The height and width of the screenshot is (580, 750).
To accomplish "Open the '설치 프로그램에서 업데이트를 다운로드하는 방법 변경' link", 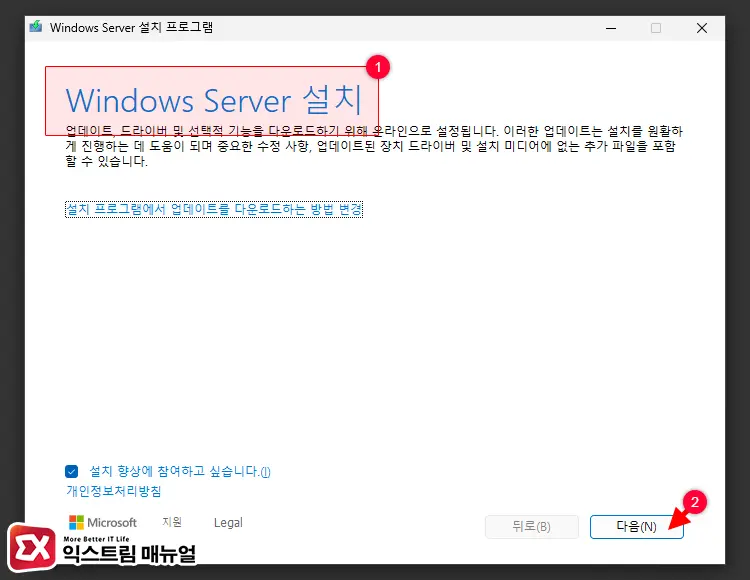I will click(x=214, y=209).
